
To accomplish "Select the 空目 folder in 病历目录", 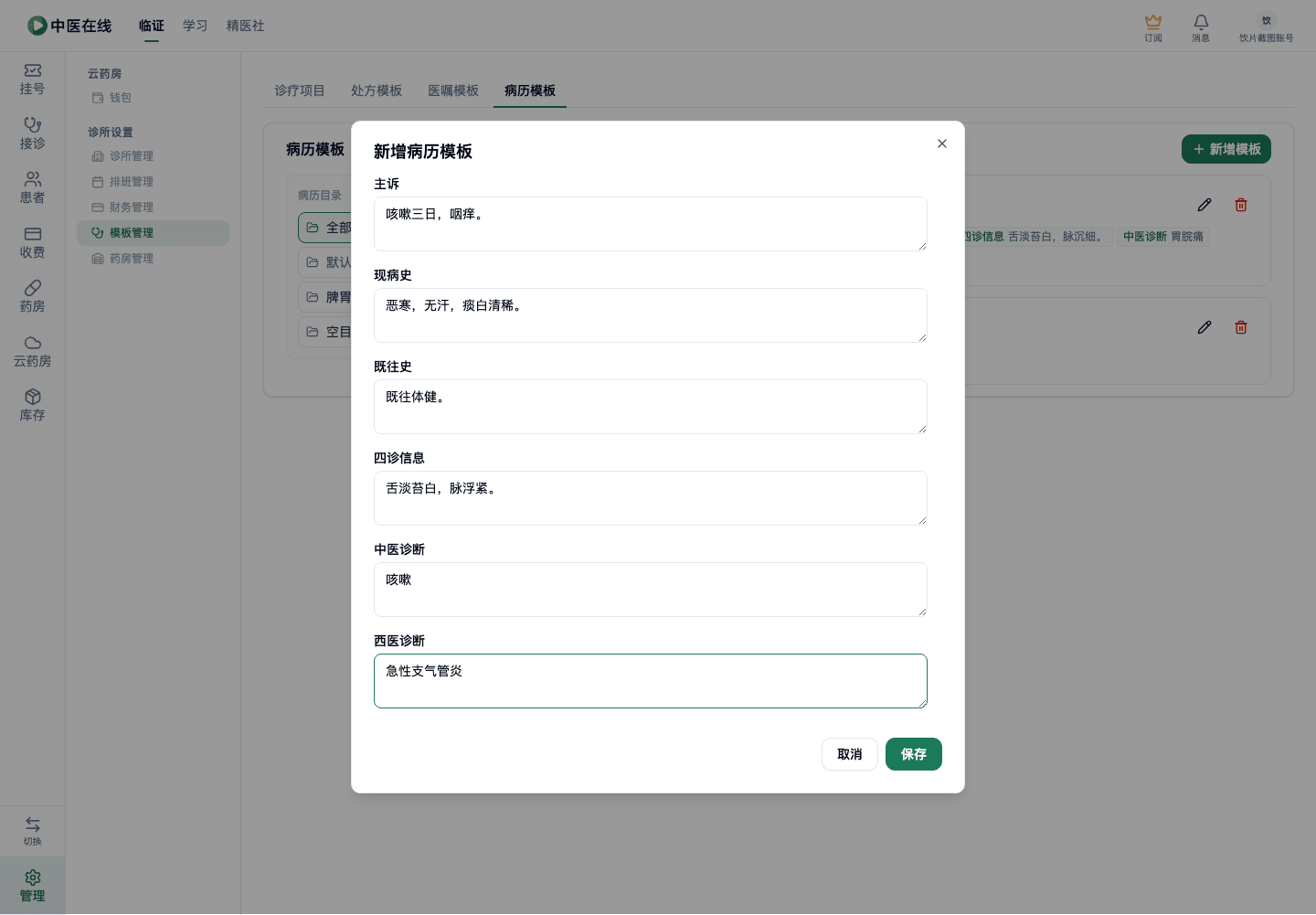I will pyautogui.click(x=325, y=332).
